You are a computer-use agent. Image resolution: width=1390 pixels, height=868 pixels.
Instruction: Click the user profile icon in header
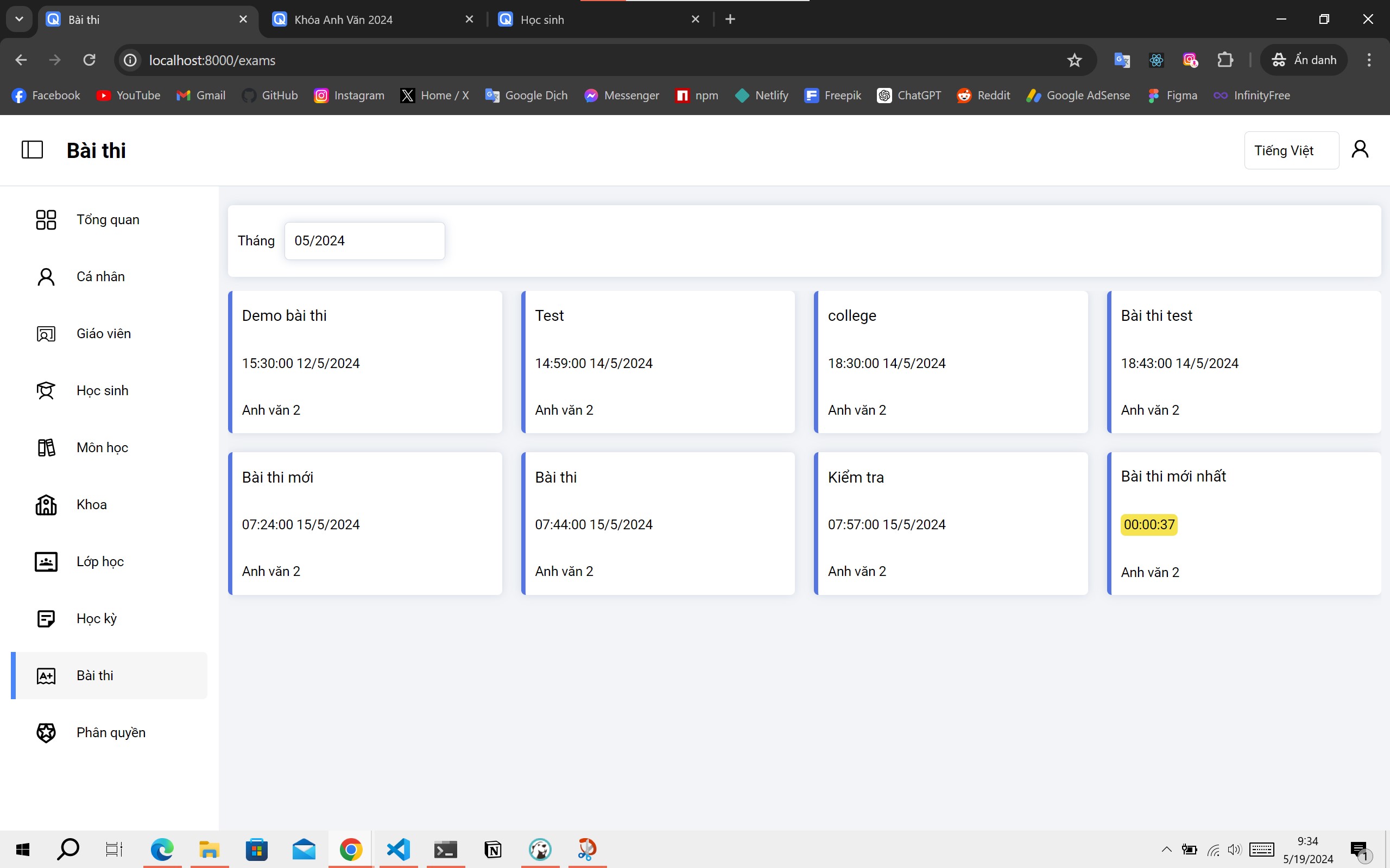point(1359,149)
